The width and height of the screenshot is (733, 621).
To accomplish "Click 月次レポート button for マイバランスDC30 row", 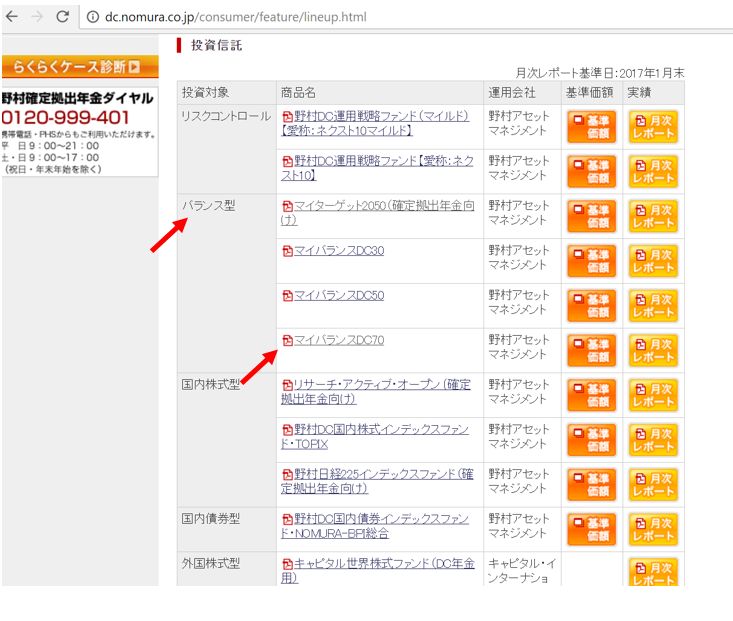I will 653,261.
